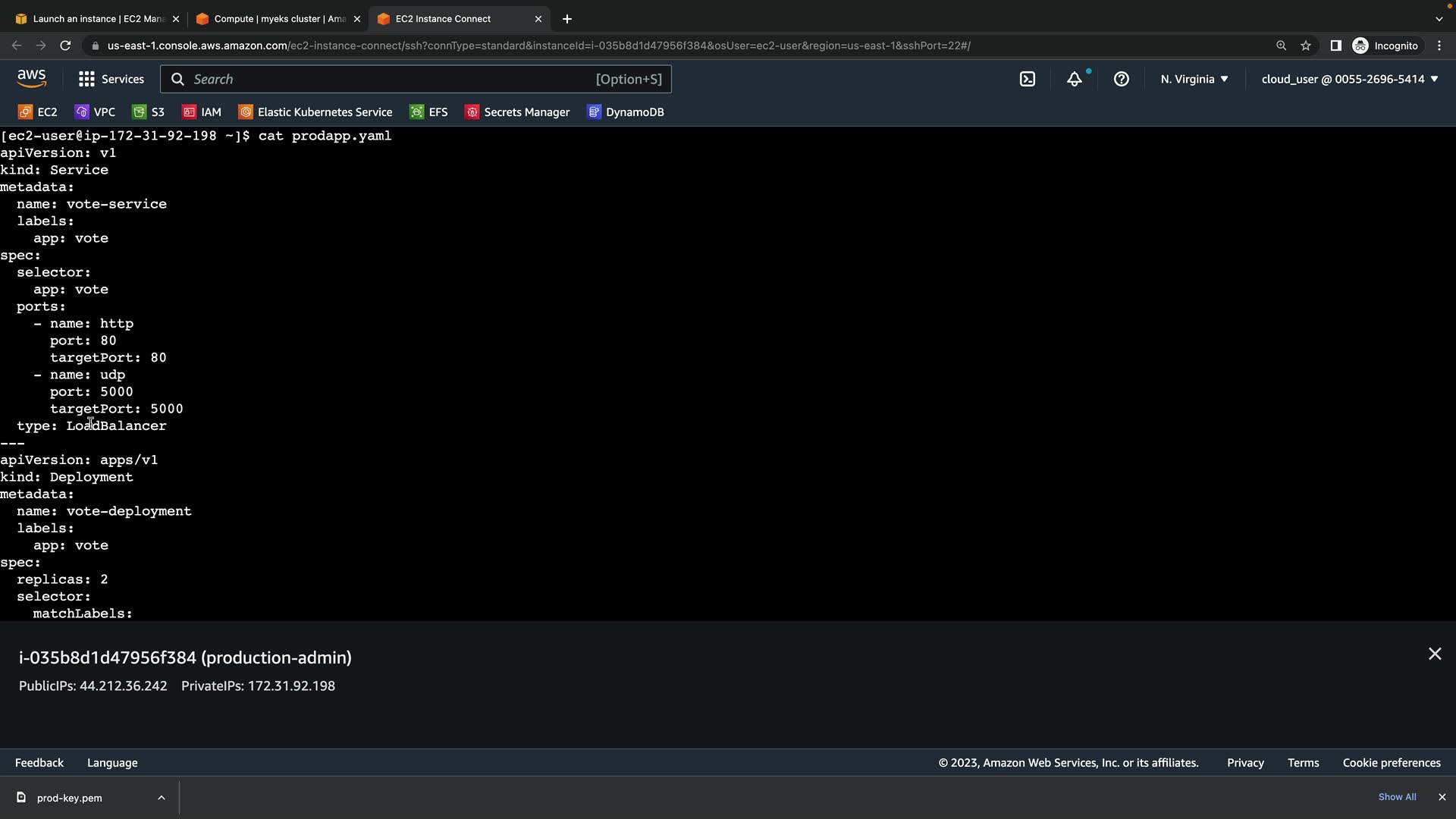
Task: Open the help question mark icon
Action: tap(1122, 79)
